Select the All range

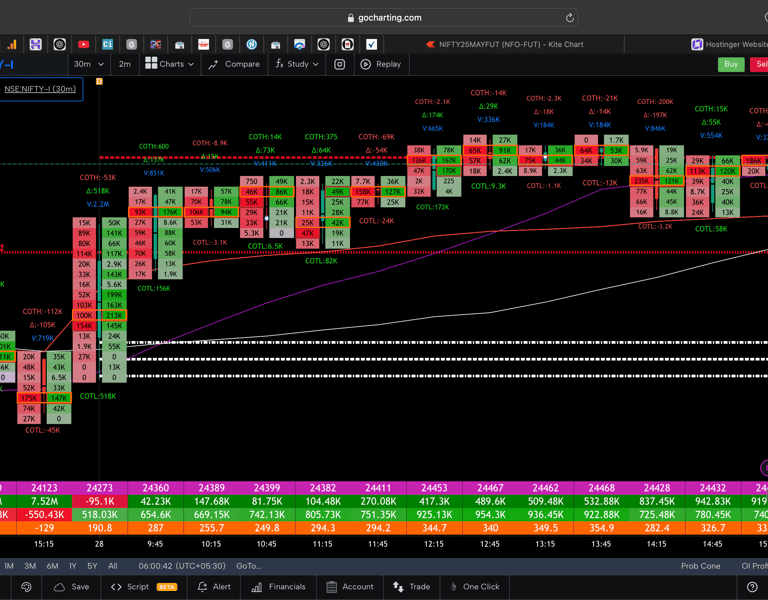click(113, 566)
